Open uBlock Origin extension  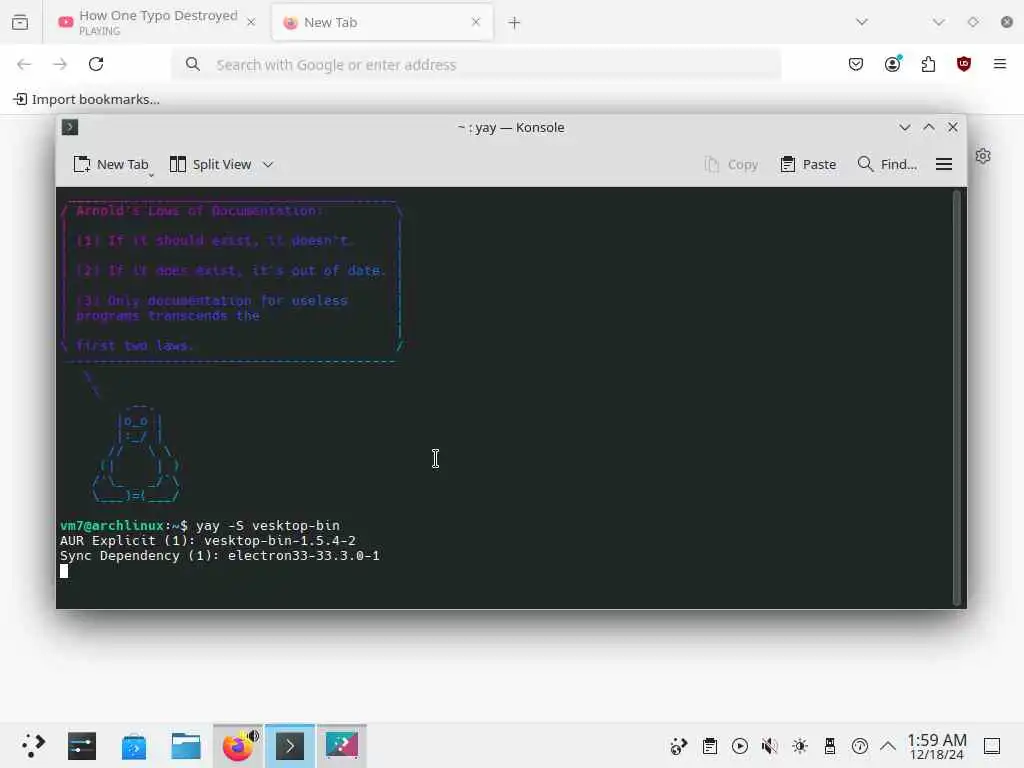[964, 64]
